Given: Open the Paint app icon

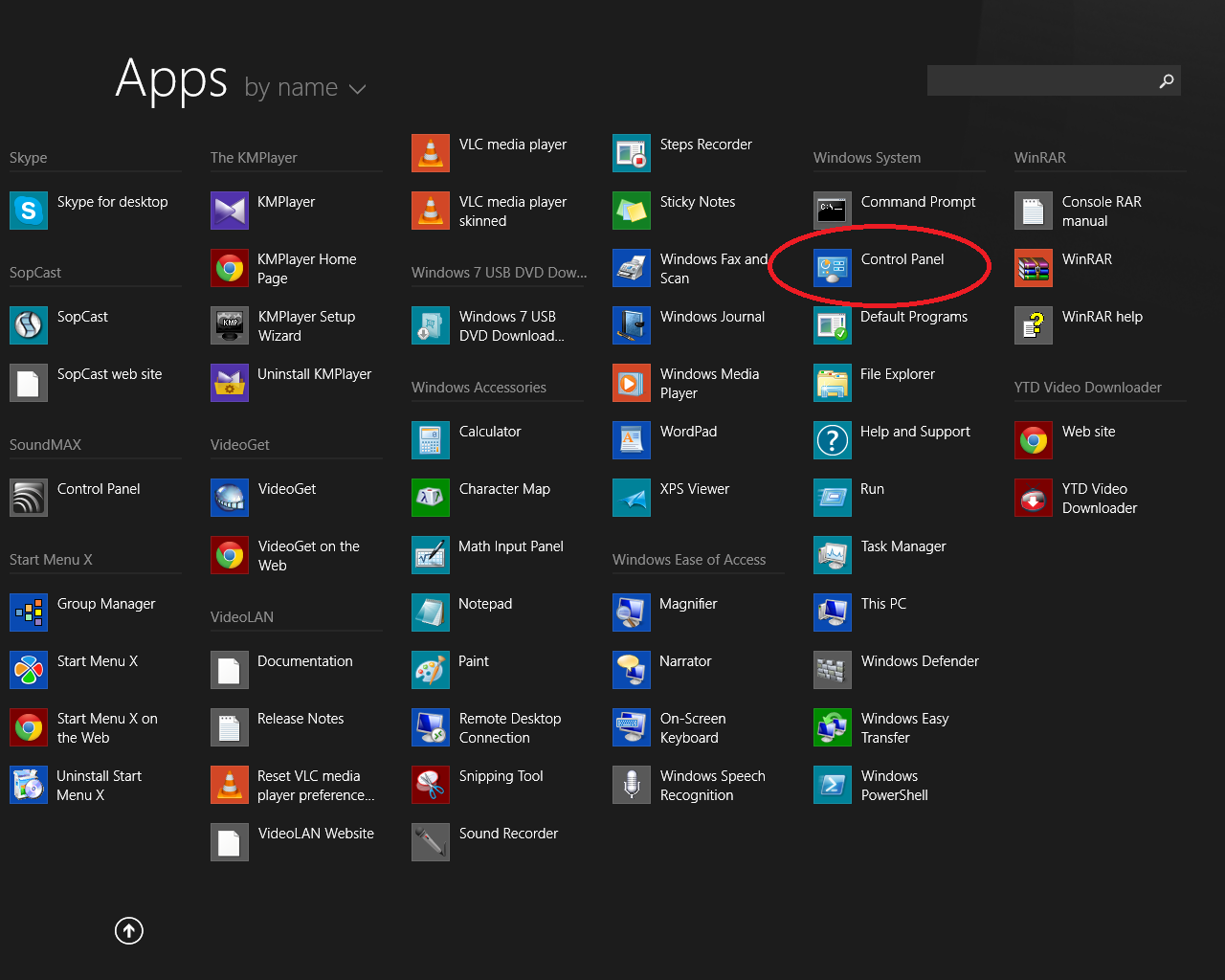Looking at the screenshot, I should (431, 670).
